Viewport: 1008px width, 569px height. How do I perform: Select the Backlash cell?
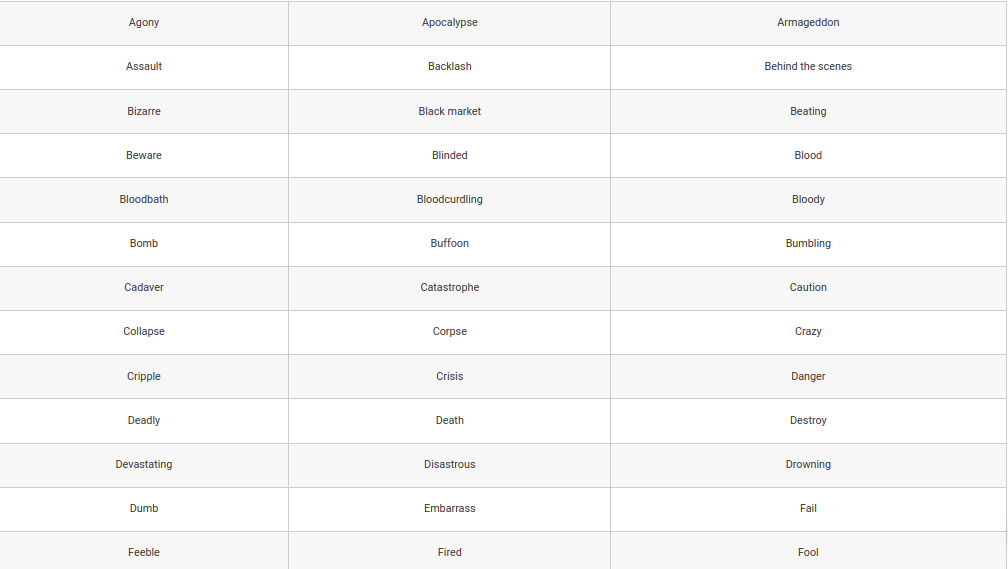point(449,67)
